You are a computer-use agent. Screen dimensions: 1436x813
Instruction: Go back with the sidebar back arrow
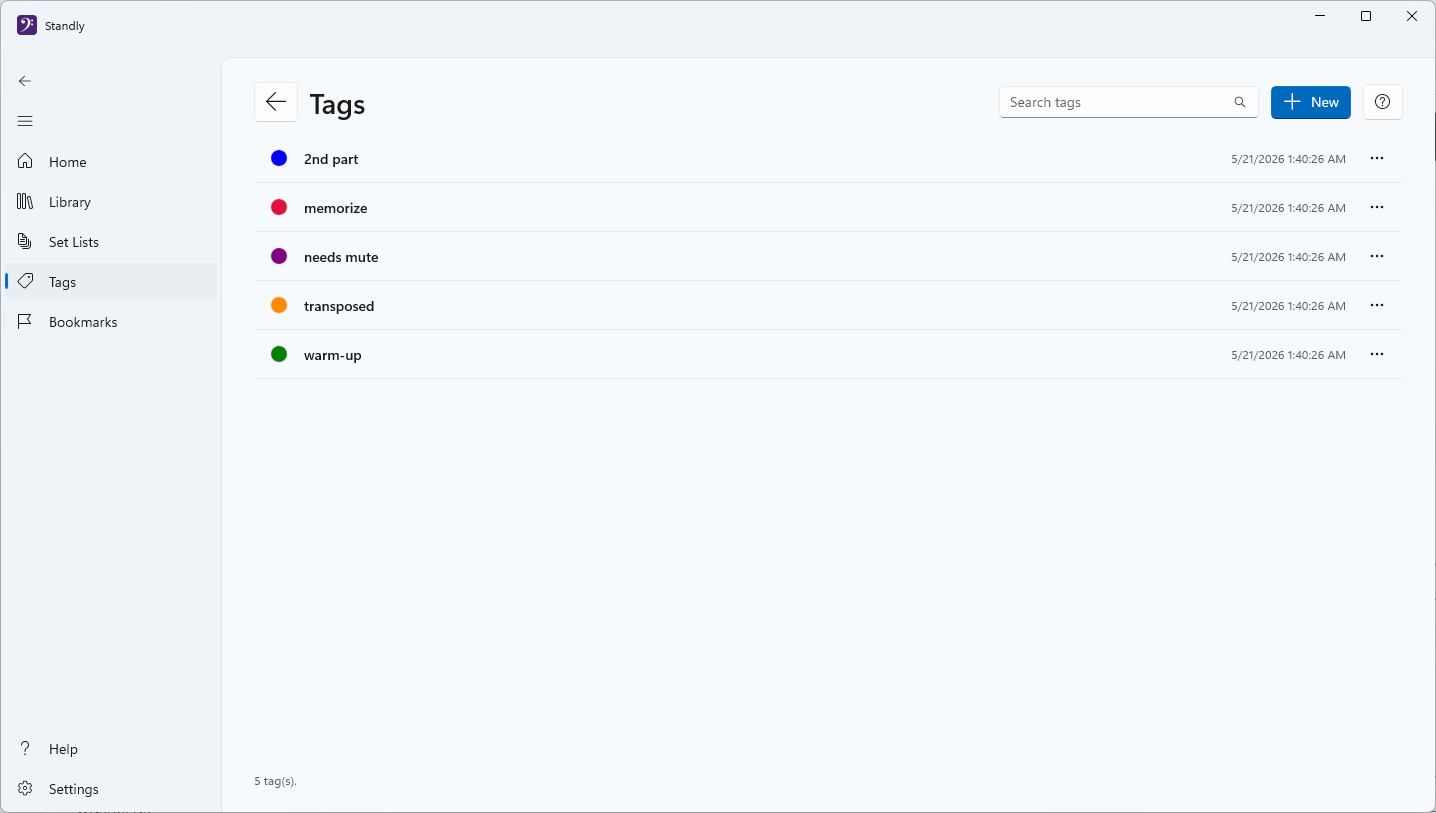pos(25,81)
